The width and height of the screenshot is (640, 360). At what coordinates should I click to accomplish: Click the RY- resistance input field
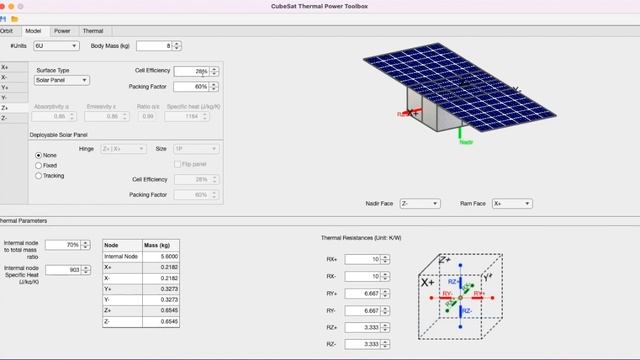pyautogui.click(x=363, y=311)
